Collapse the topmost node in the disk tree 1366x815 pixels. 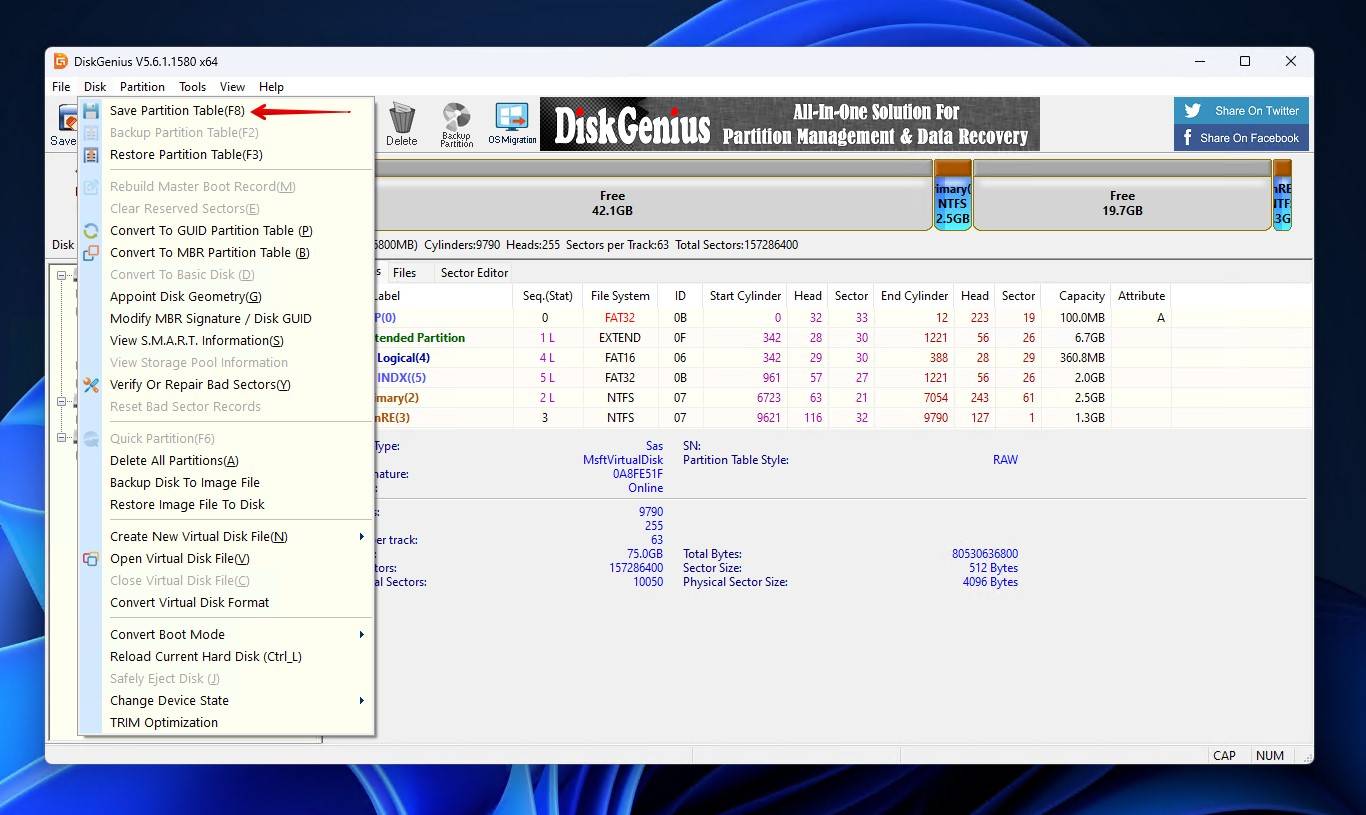coord(62,275)
